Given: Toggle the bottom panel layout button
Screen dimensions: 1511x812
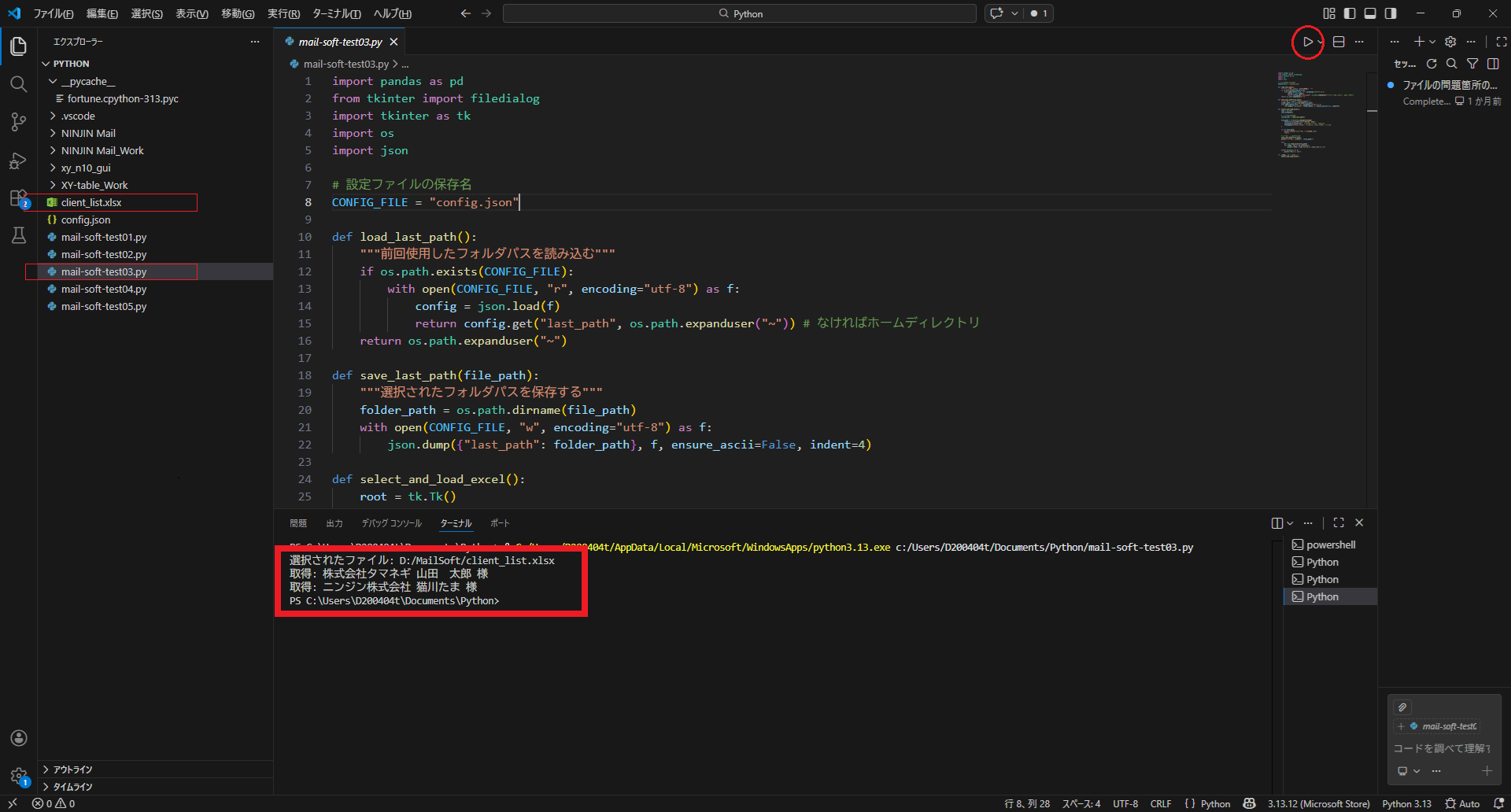Looking at the screenshot, I should point(1370,13).
